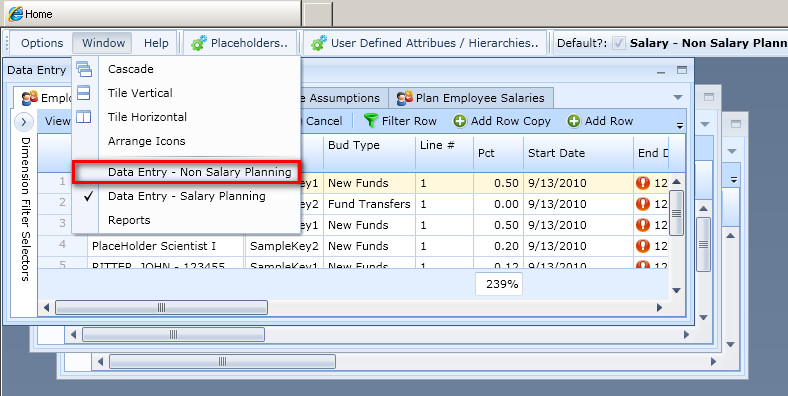Toggle the Default? checkbox
The image size is (788, 396).
[x=619, y=43]
